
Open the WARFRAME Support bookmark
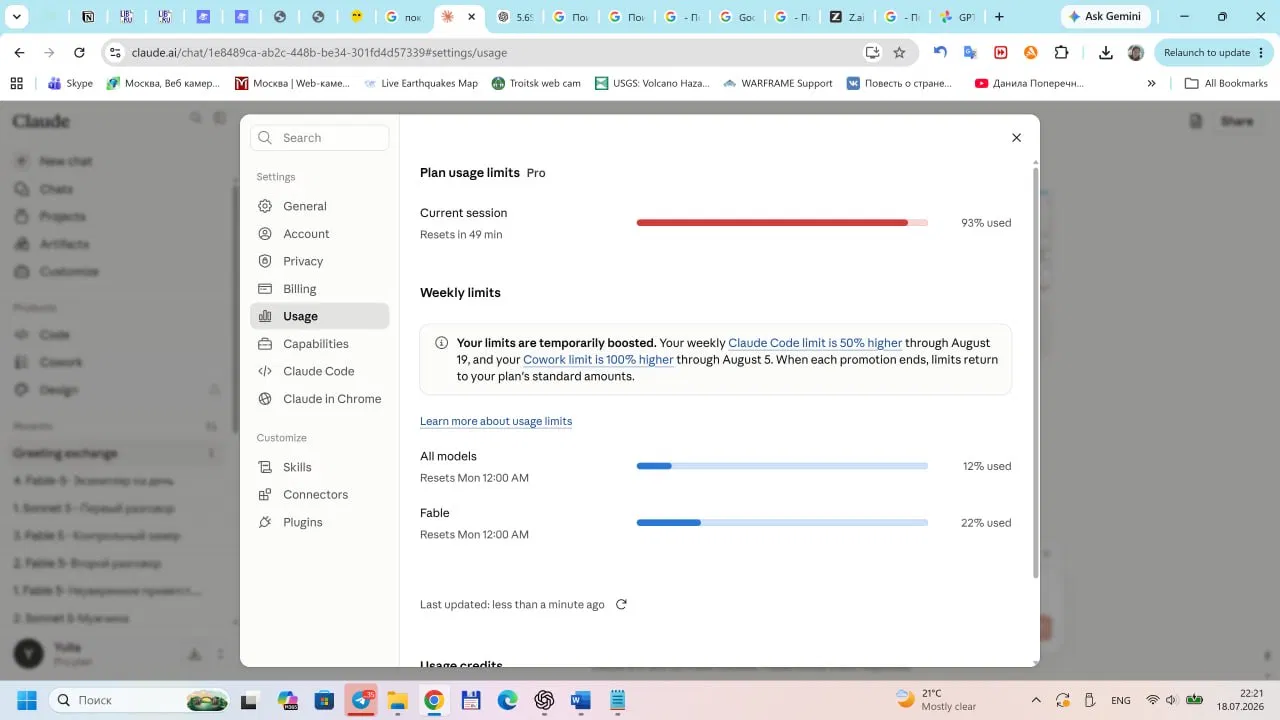tap(777, 83)
